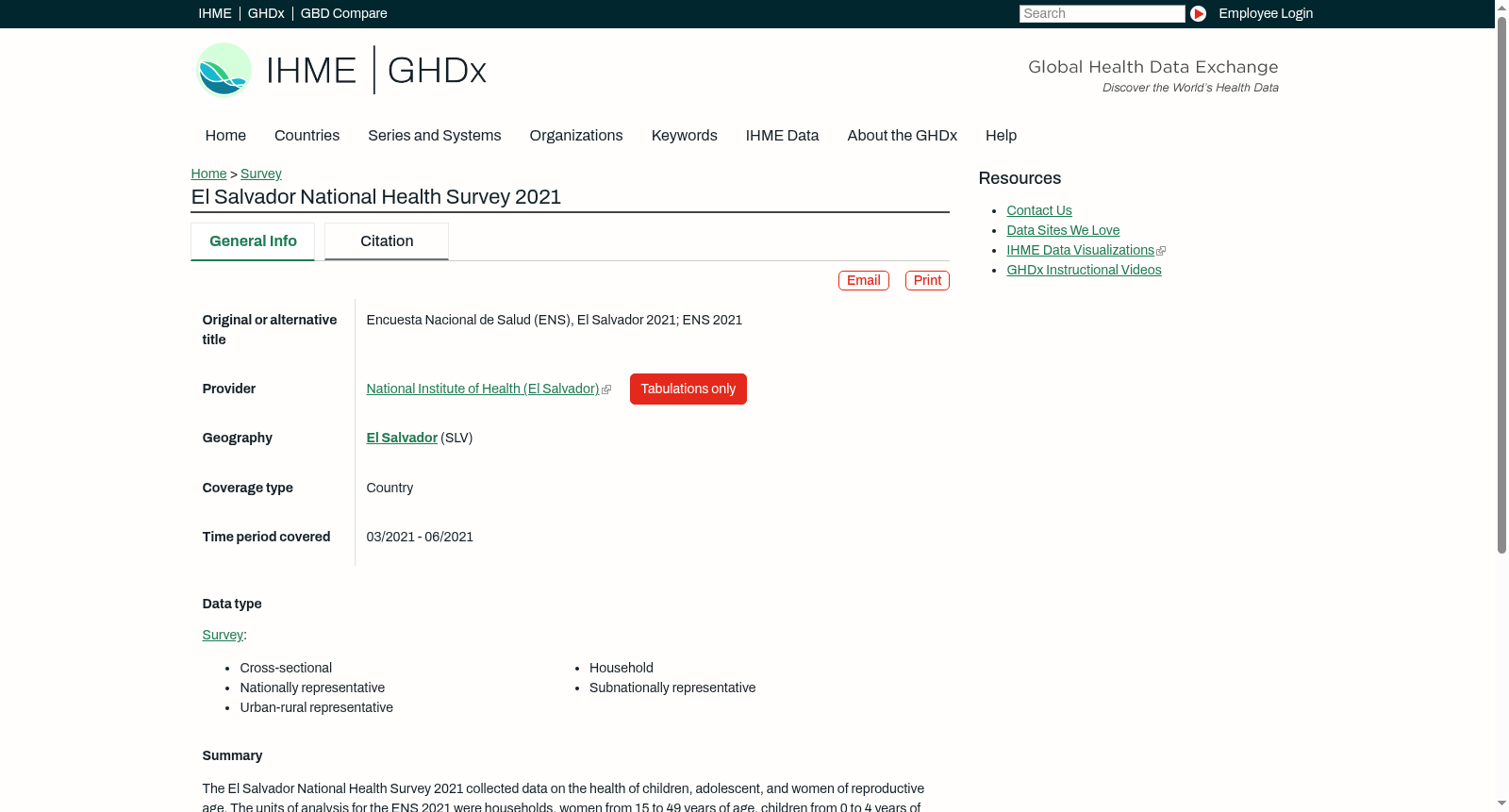Click the Nationally representative list item
The height and width of the screenshot is (812, 1509).
312,688
